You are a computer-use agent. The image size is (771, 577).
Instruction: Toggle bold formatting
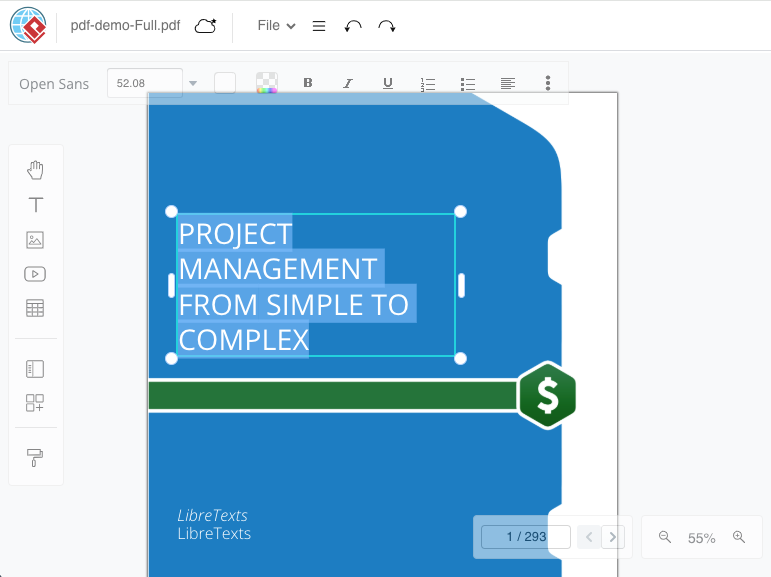[308, 83]
